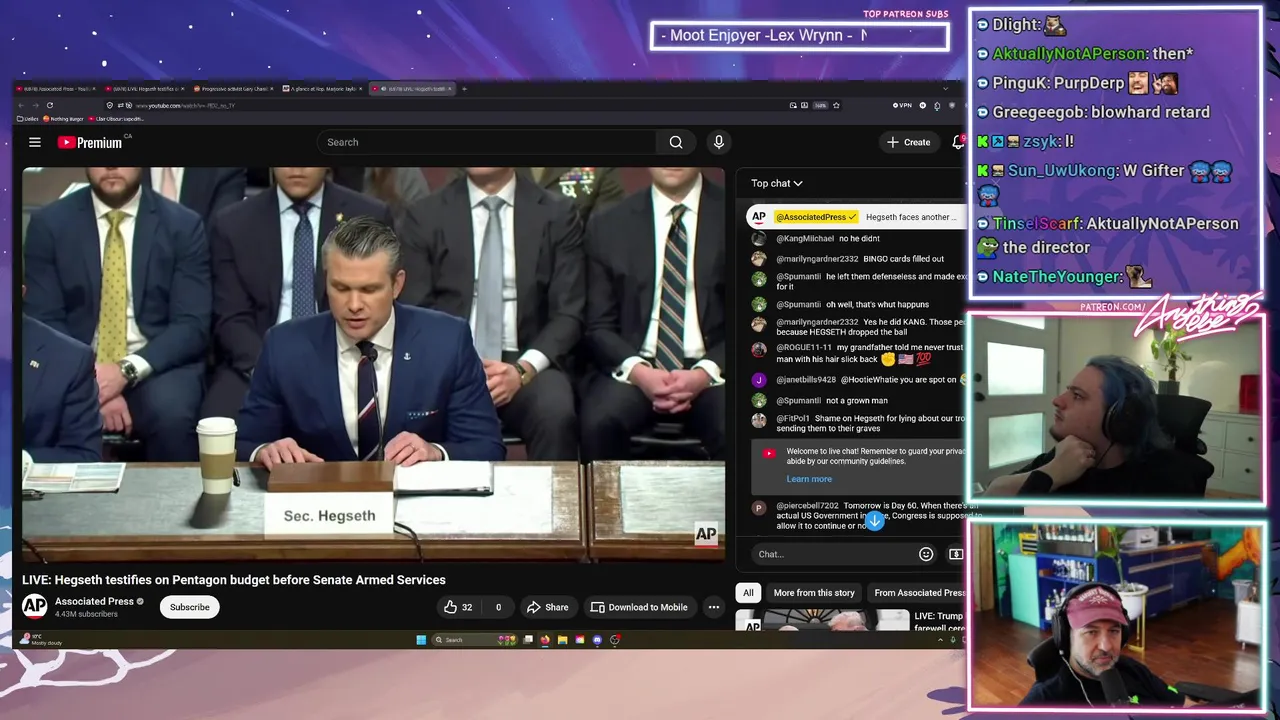Select the From Associated Press chip
This screenshot has width=1280, height=720.
point(919,593)
